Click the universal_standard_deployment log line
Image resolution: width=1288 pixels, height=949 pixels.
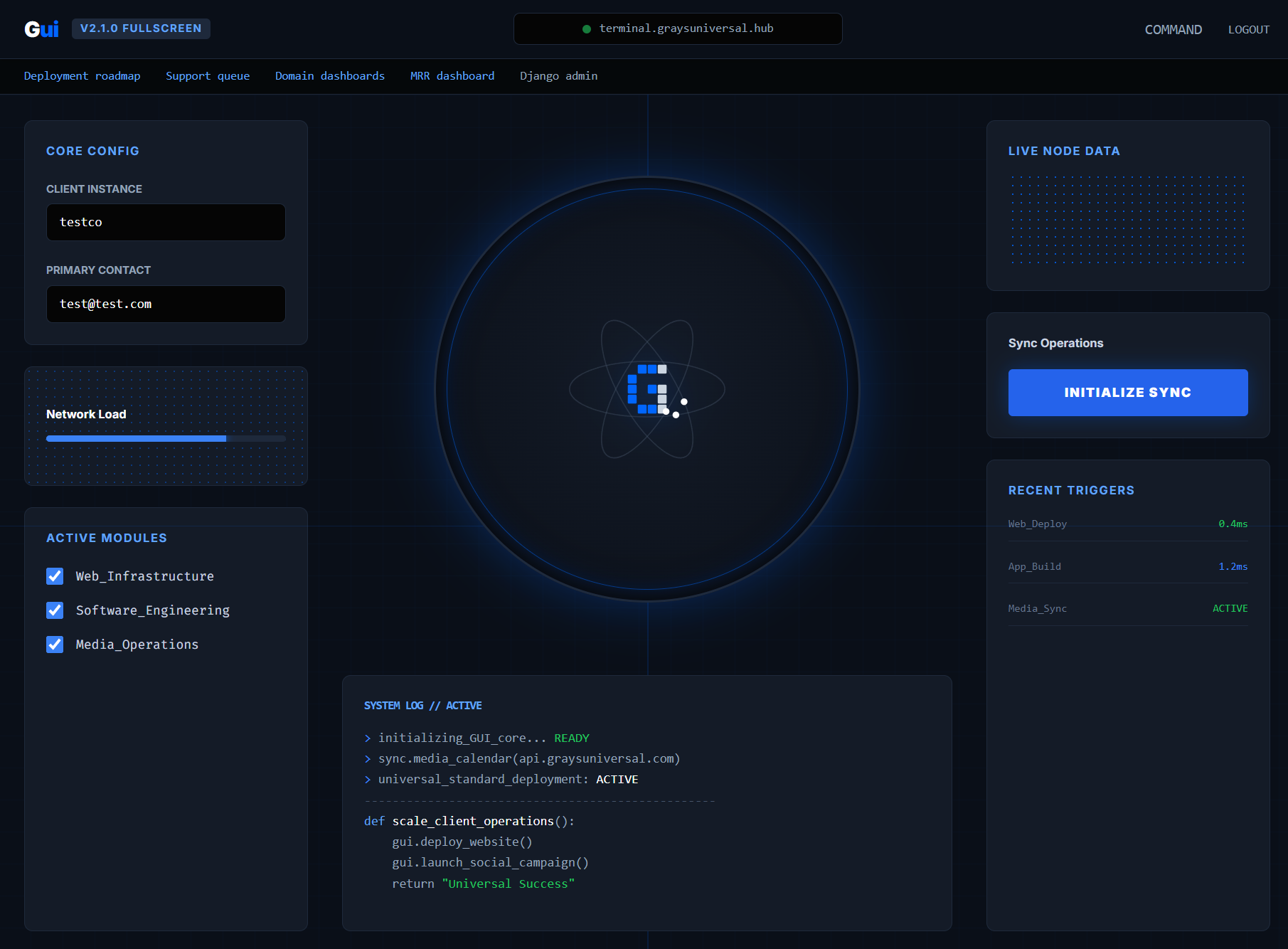click(x=501, y=780)
